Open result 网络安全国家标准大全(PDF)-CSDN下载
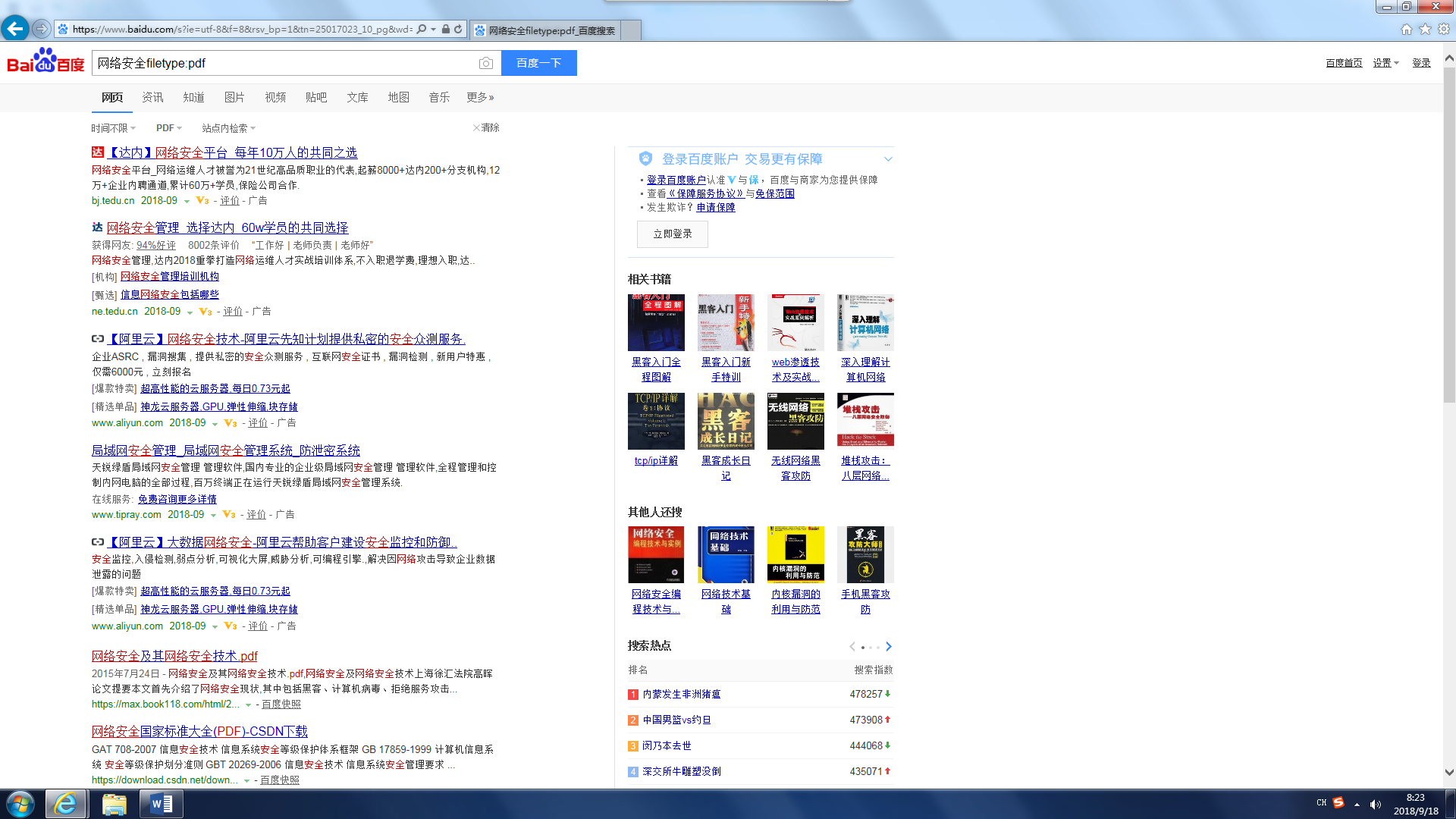Image resolution: width=1456 pixels, height=819 pixels. (199, 732)
